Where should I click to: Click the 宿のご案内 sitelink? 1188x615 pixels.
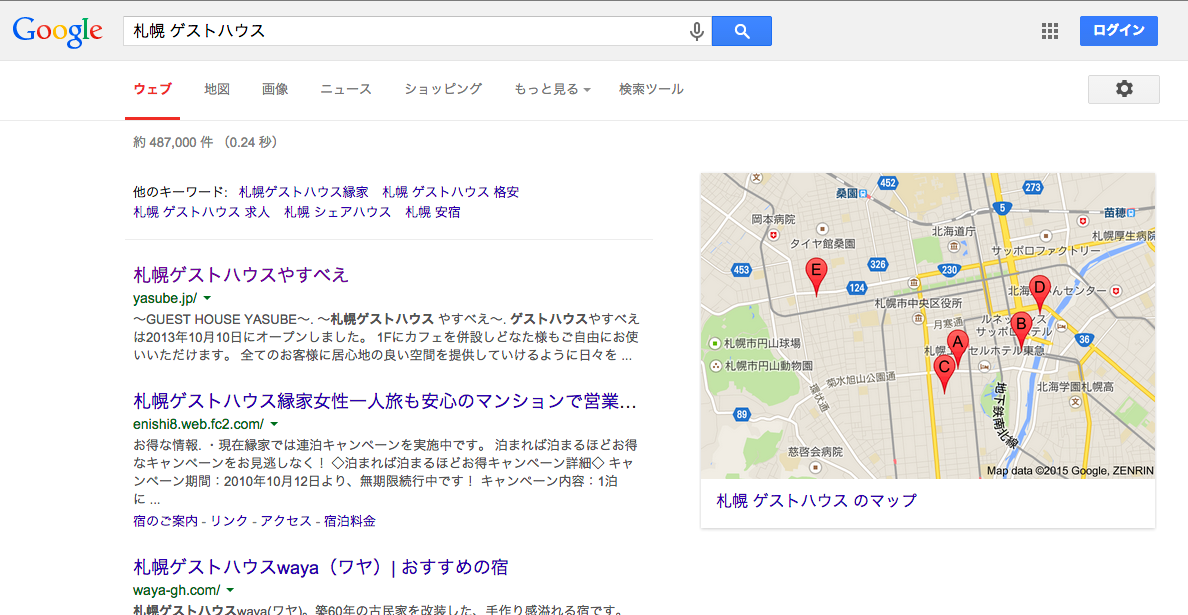[165, 521]
